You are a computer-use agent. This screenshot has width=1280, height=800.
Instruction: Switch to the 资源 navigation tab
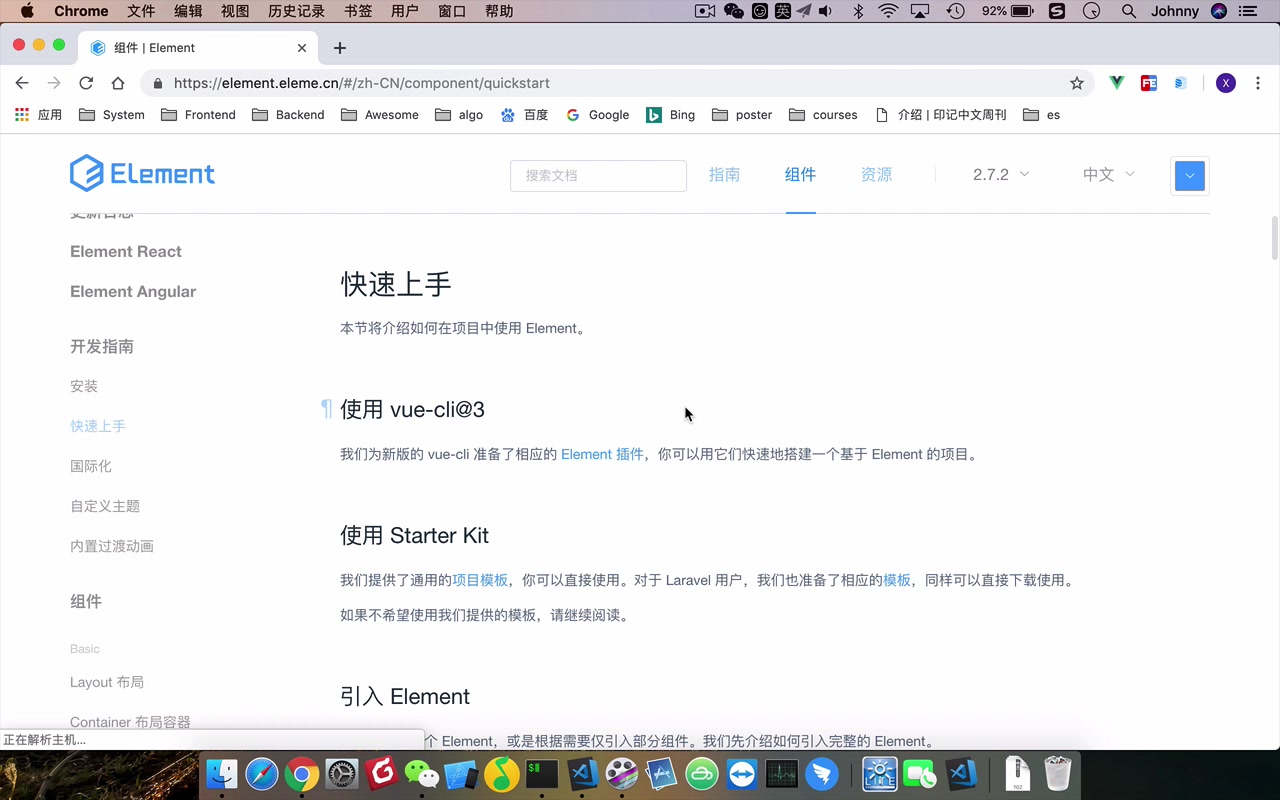(876, 174)
